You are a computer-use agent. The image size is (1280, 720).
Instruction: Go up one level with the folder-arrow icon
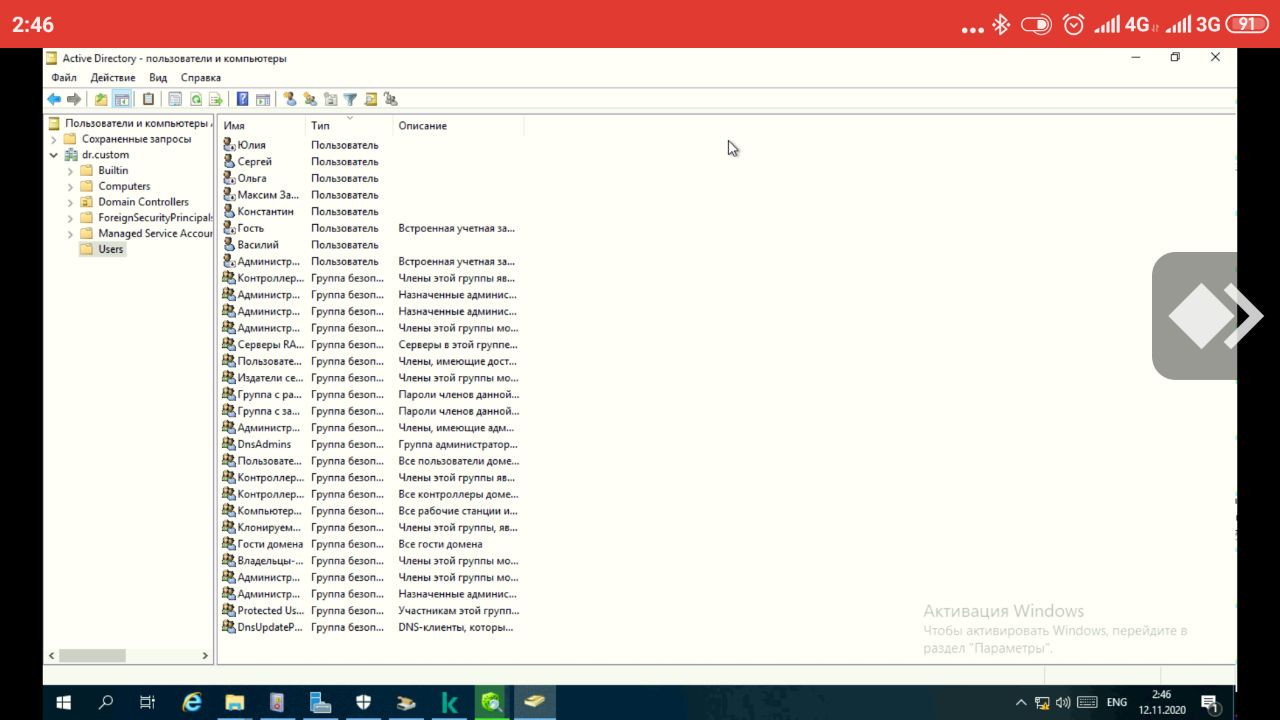point(101,99)
